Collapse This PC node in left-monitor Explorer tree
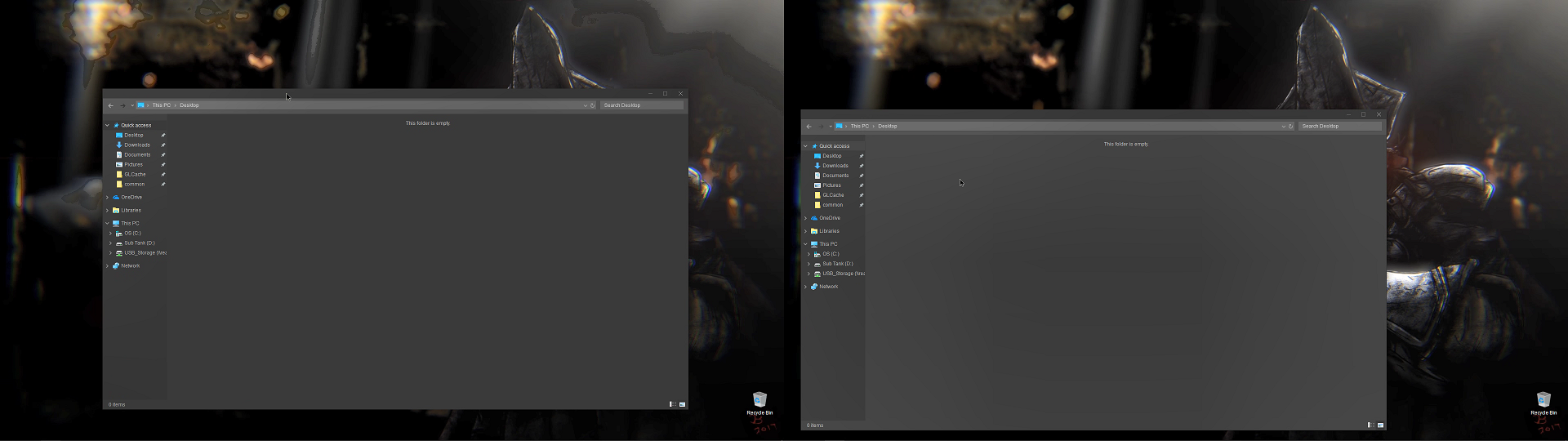Image resolution: width=1568 pixels, height=441 pixels. (x=107, y=223)
